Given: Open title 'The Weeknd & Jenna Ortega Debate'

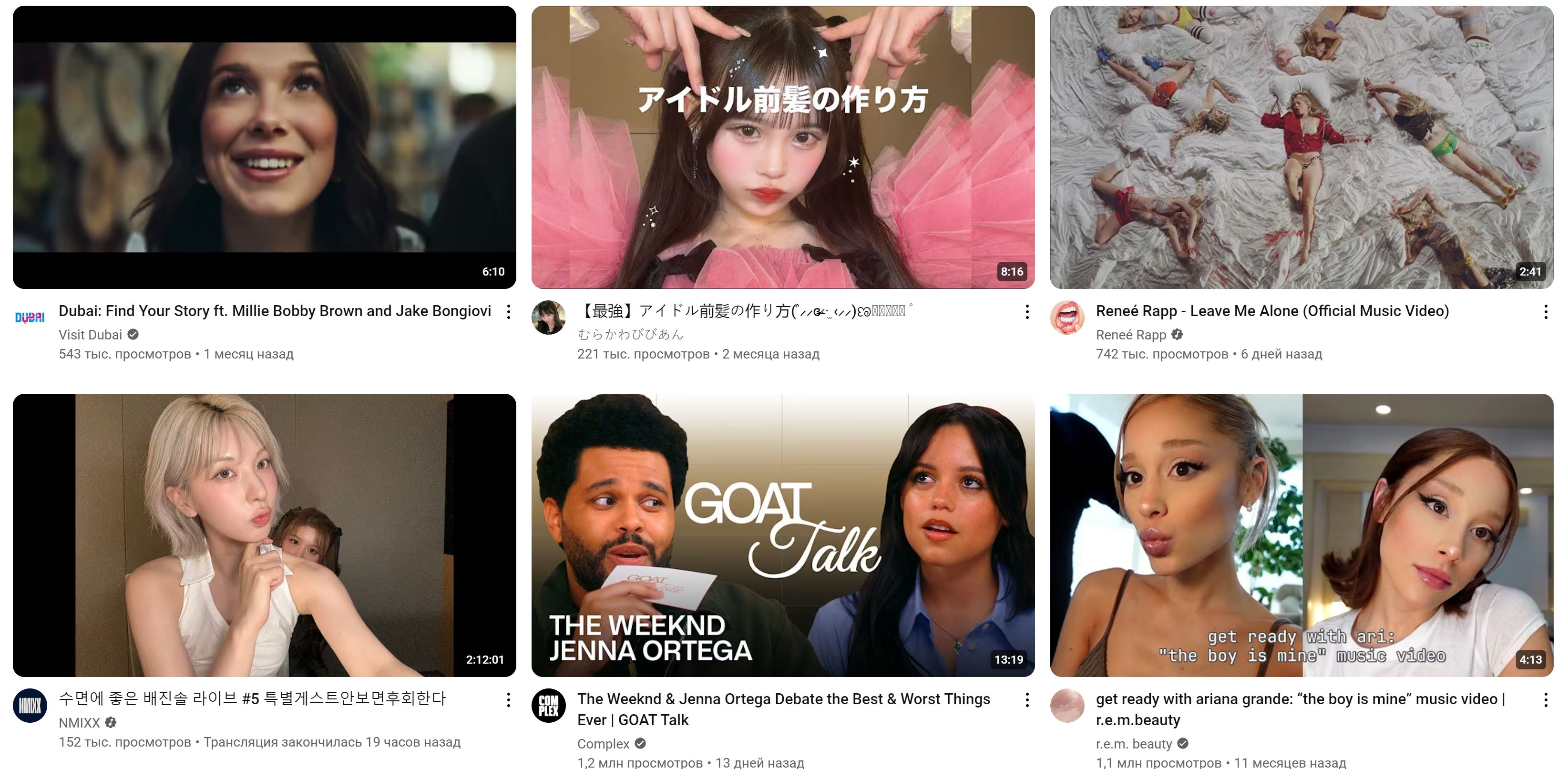Looking at the screenshot, I should click(784, 709).
